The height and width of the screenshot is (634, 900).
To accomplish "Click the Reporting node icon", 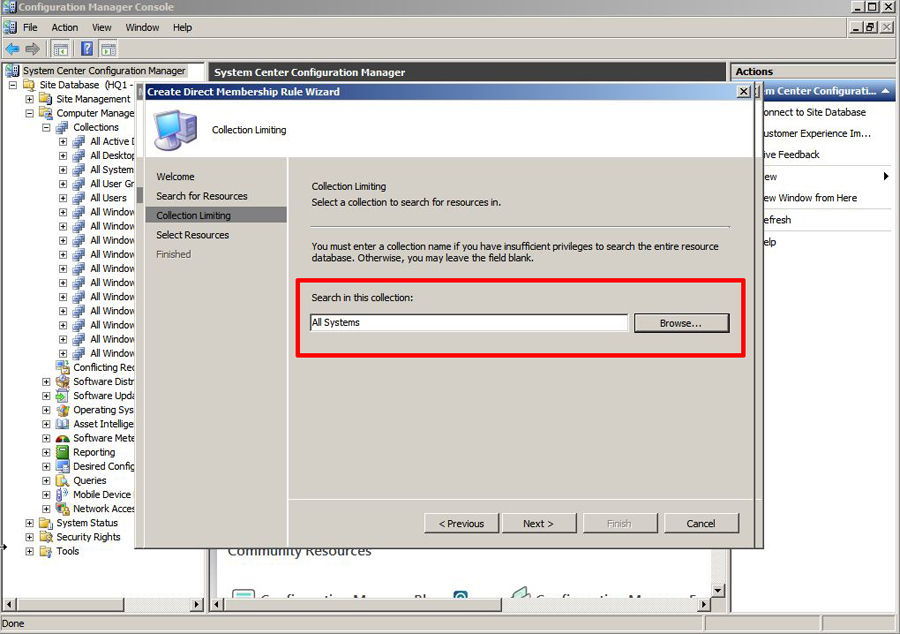I will 62,452.
